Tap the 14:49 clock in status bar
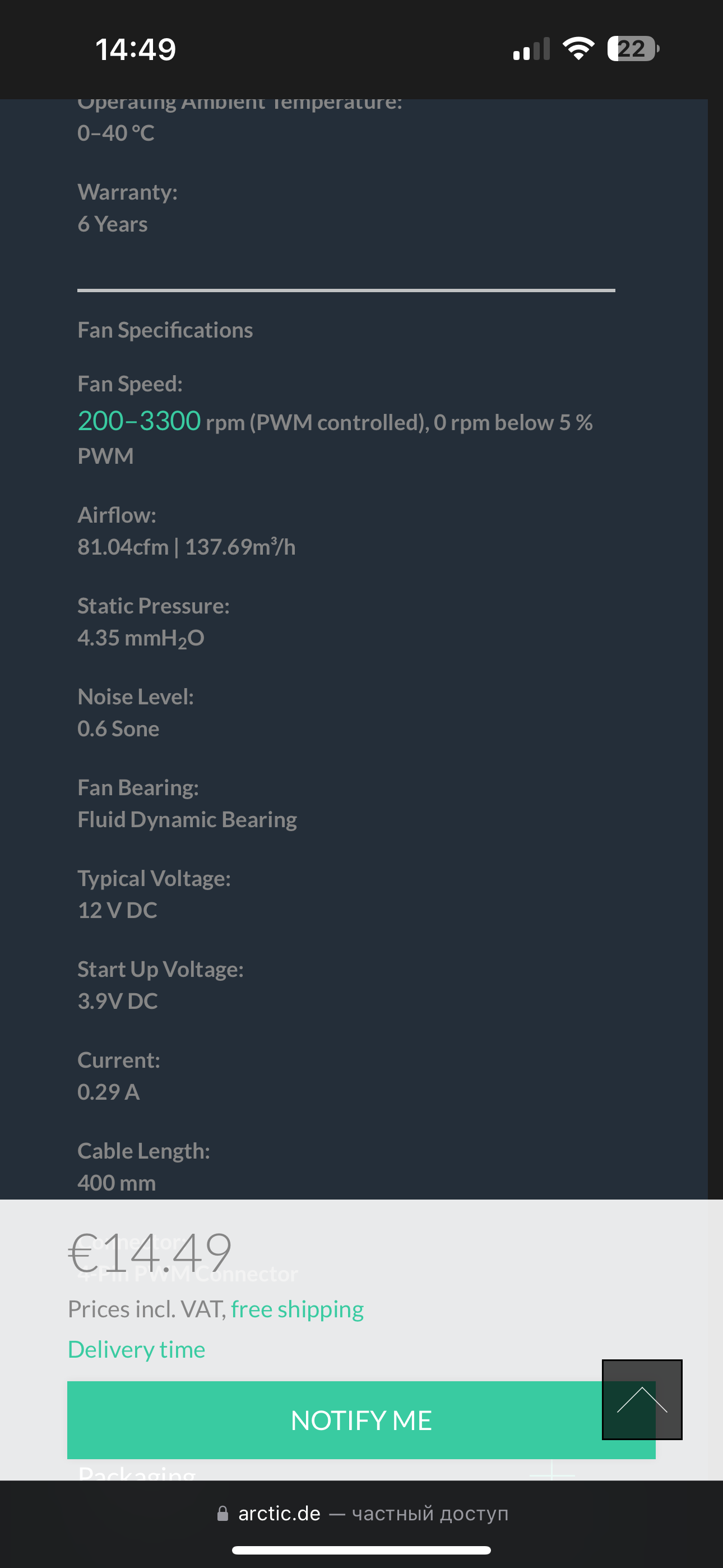723x1568 pixels. click(136, 49)
